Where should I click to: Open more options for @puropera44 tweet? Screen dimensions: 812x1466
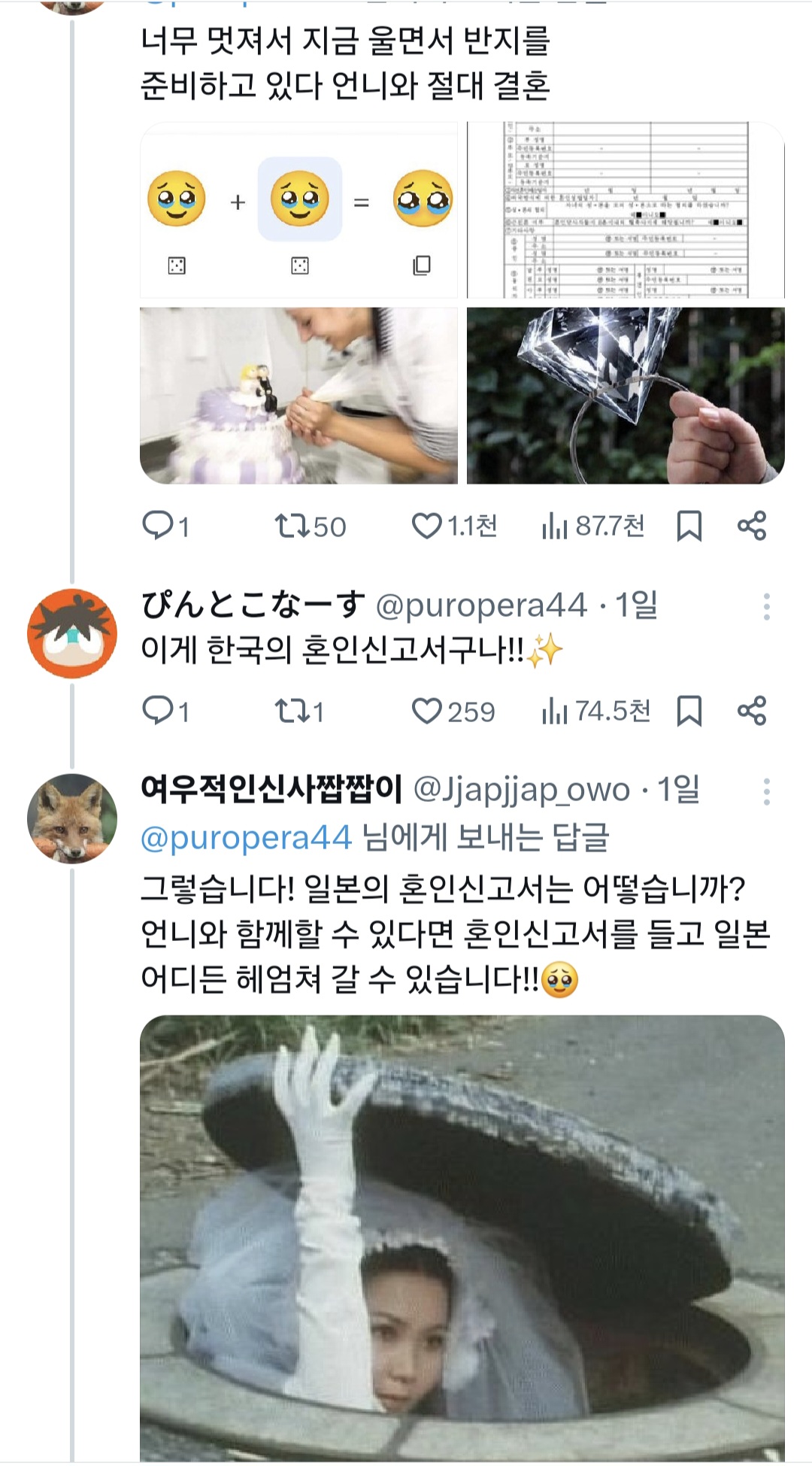766,606
